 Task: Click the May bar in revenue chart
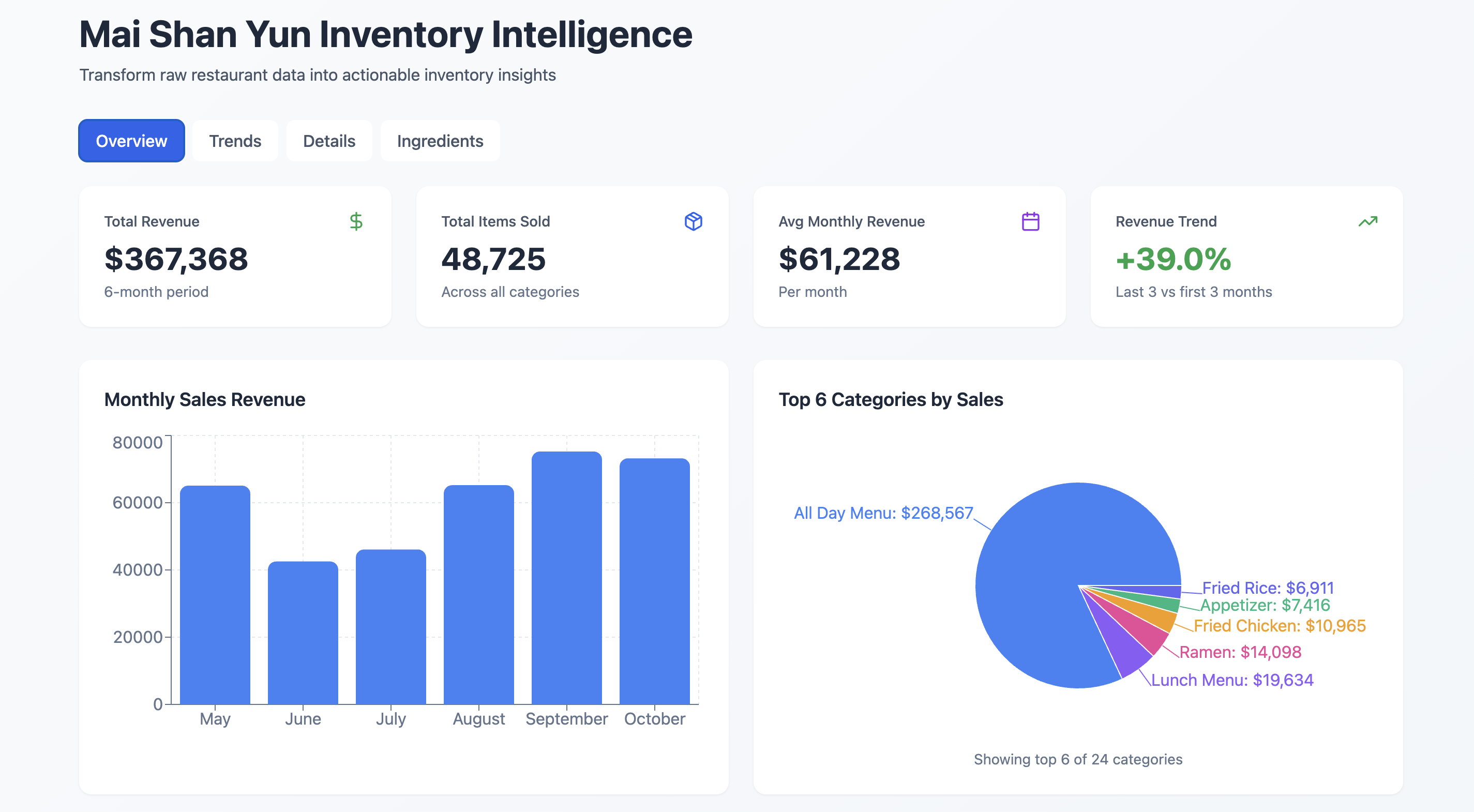coord(215,595)
